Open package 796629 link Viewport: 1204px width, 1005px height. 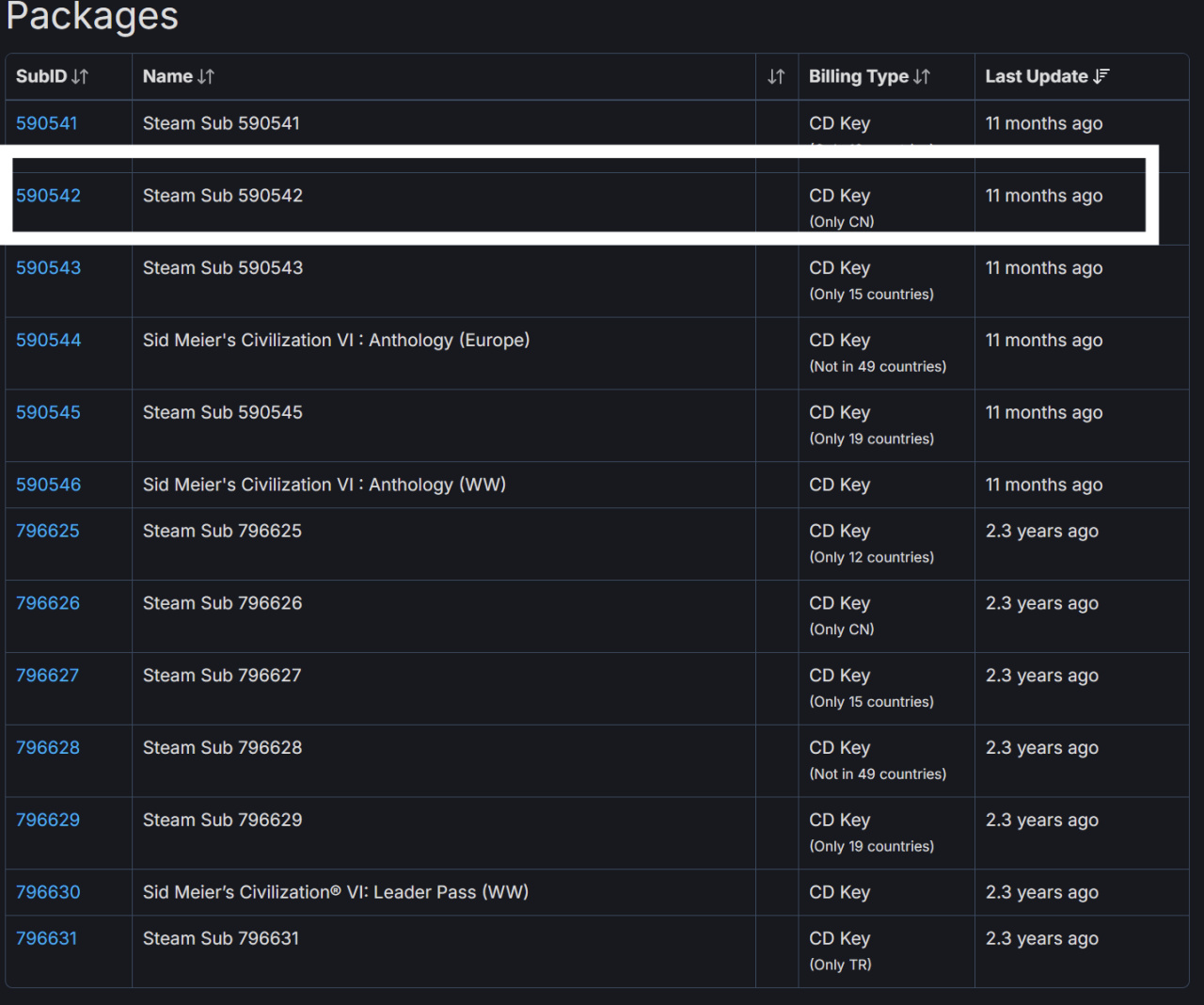(48, 820)
